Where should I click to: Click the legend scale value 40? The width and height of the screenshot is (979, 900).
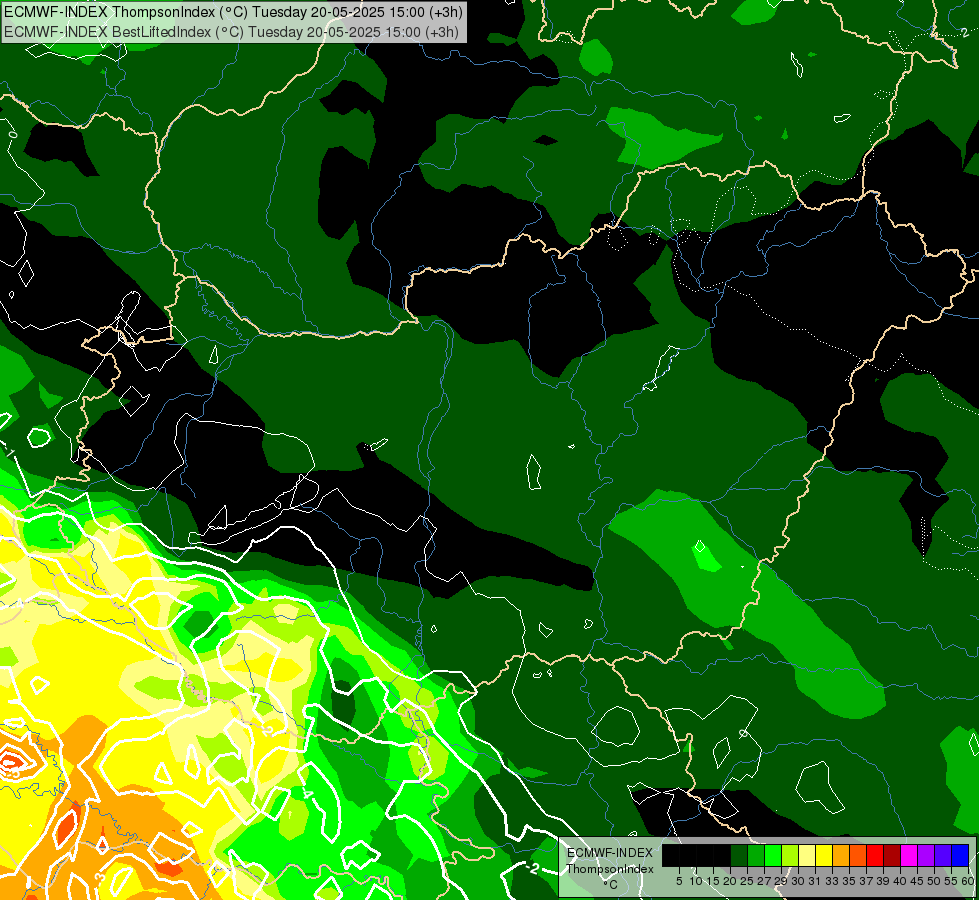pyautogui.click(x=900, y=881)
